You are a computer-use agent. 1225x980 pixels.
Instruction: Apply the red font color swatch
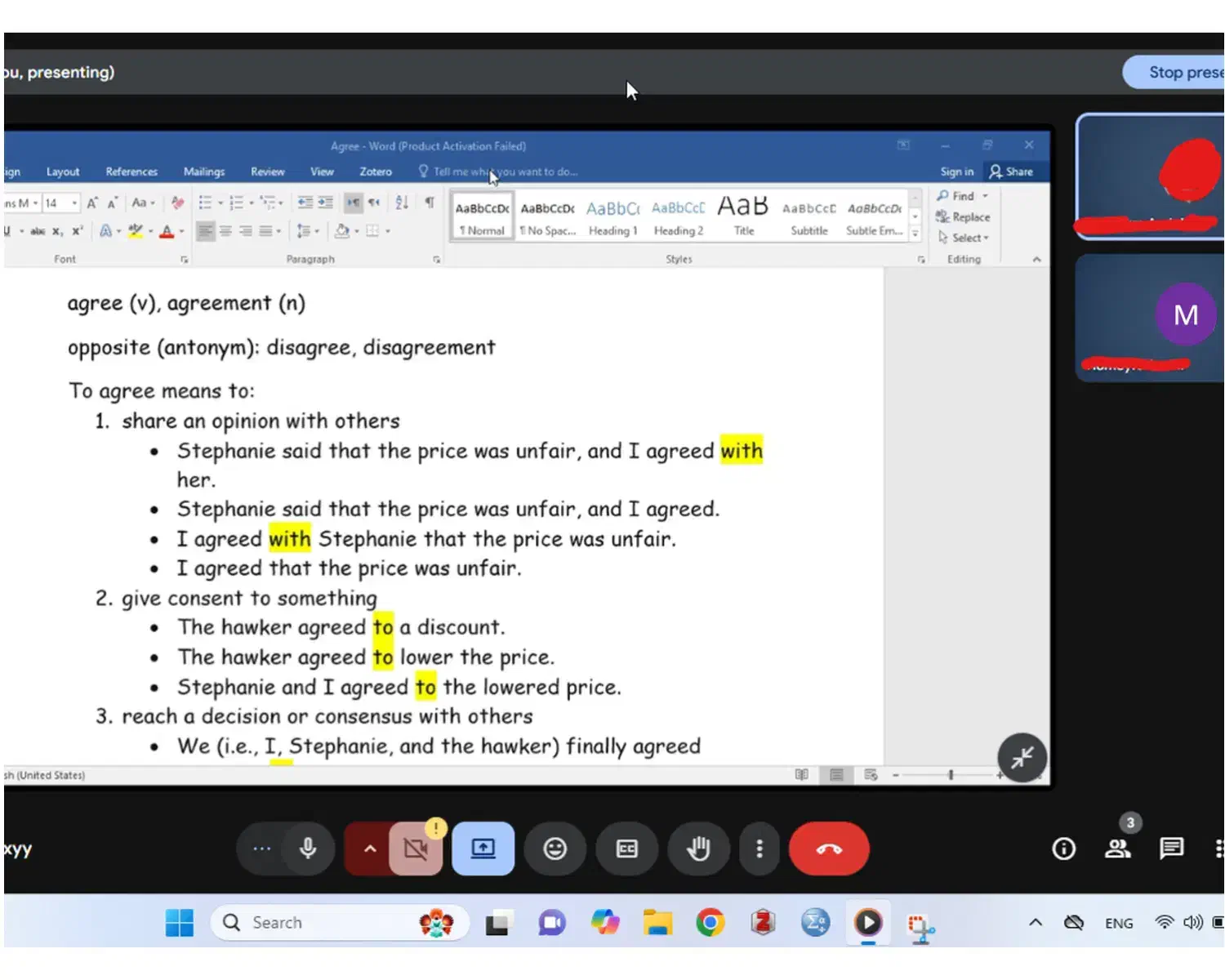[x=167, y=232]
